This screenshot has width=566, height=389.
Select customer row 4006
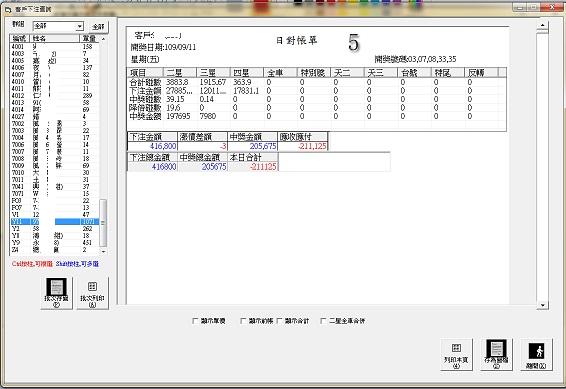tap(54, 67)
